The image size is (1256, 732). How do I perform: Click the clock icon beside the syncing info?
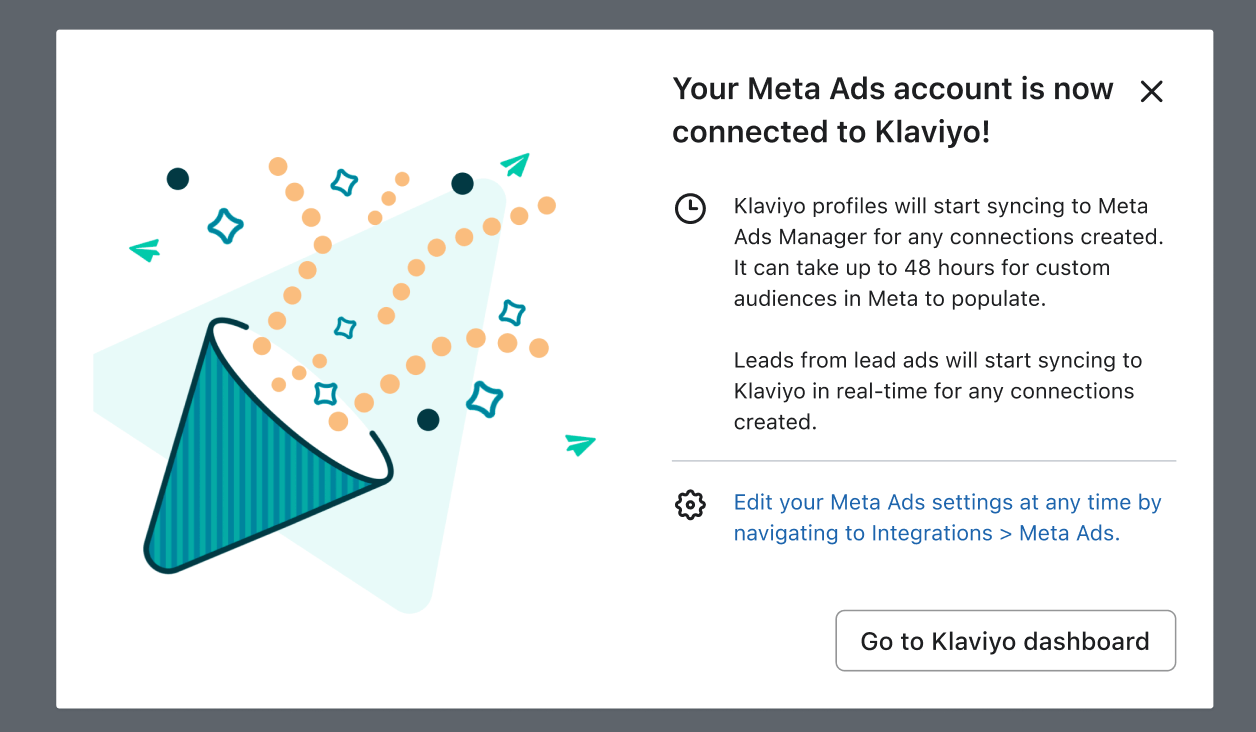point(690,209)
